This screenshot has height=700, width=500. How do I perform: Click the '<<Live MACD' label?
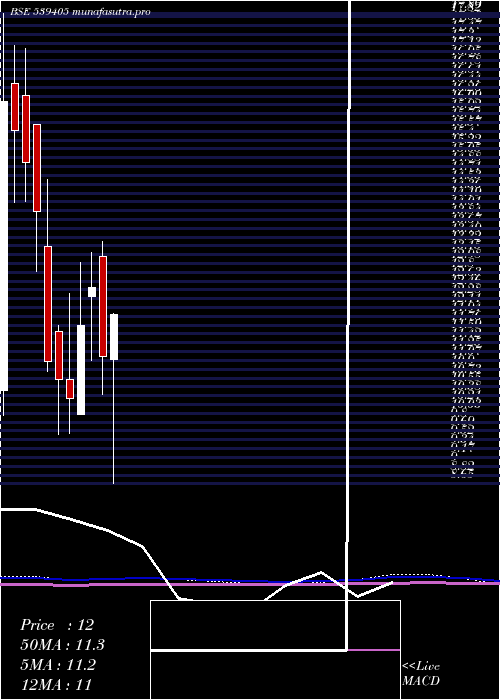[421, 673]
